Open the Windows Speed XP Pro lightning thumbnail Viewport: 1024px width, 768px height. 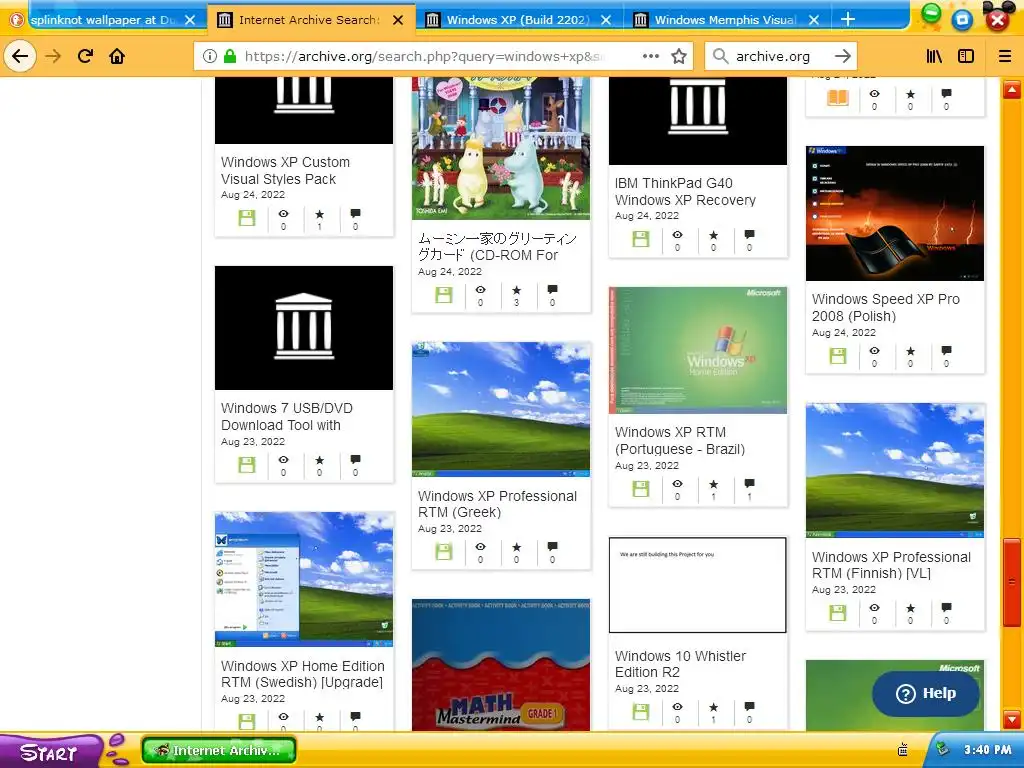click(895, 214)
